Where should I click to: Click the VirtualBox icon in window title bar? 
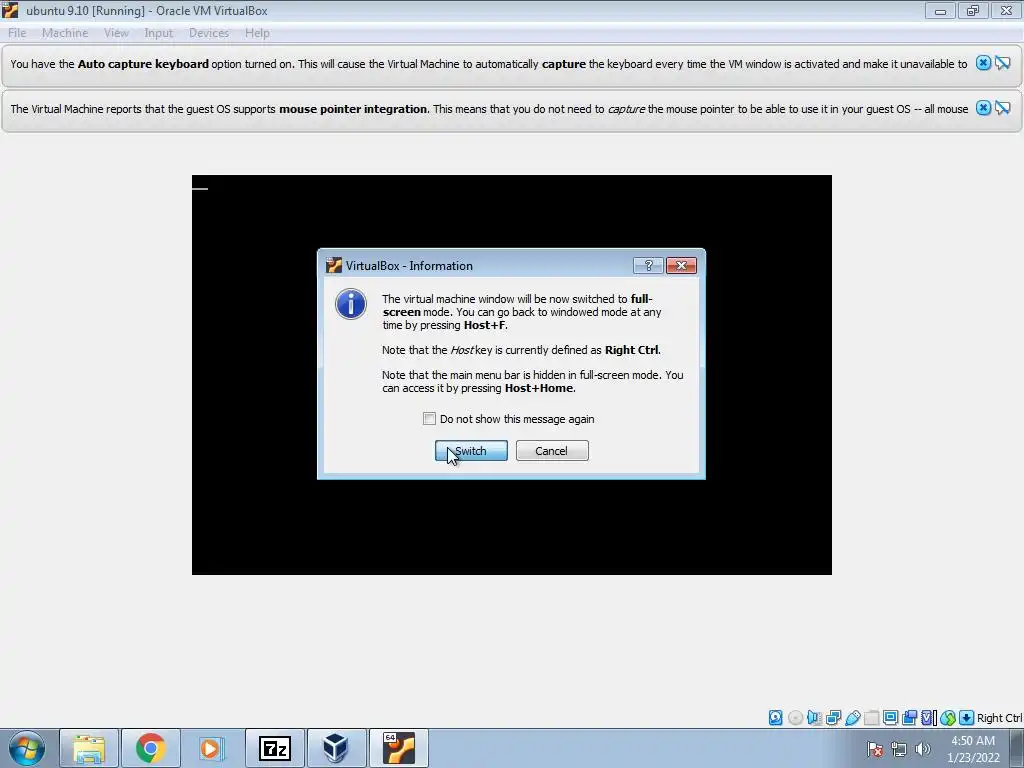10,10
